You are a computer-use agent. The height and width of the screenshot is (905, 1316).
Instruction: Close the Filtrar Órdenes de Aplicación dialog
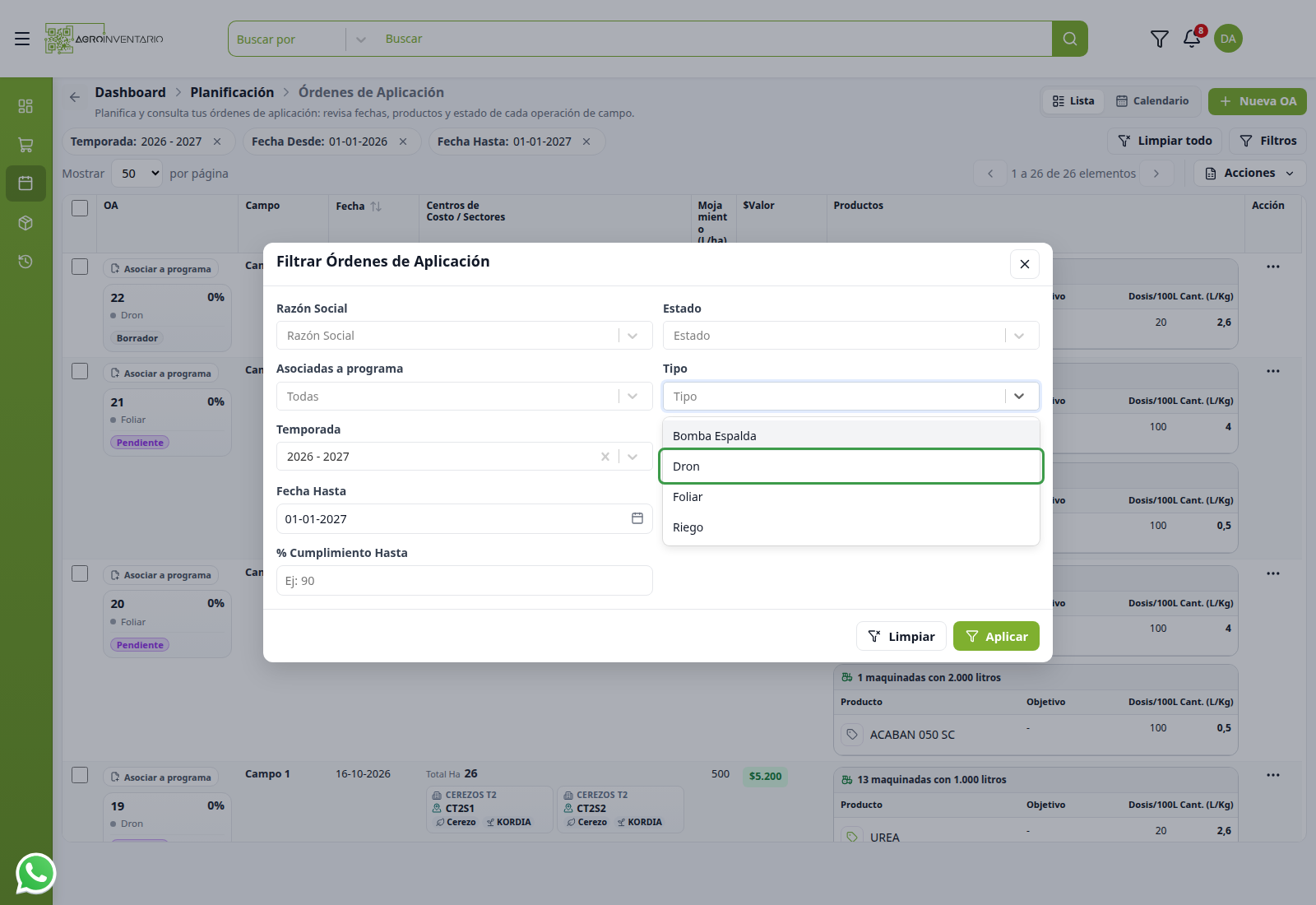click(x=1025, y=264)
